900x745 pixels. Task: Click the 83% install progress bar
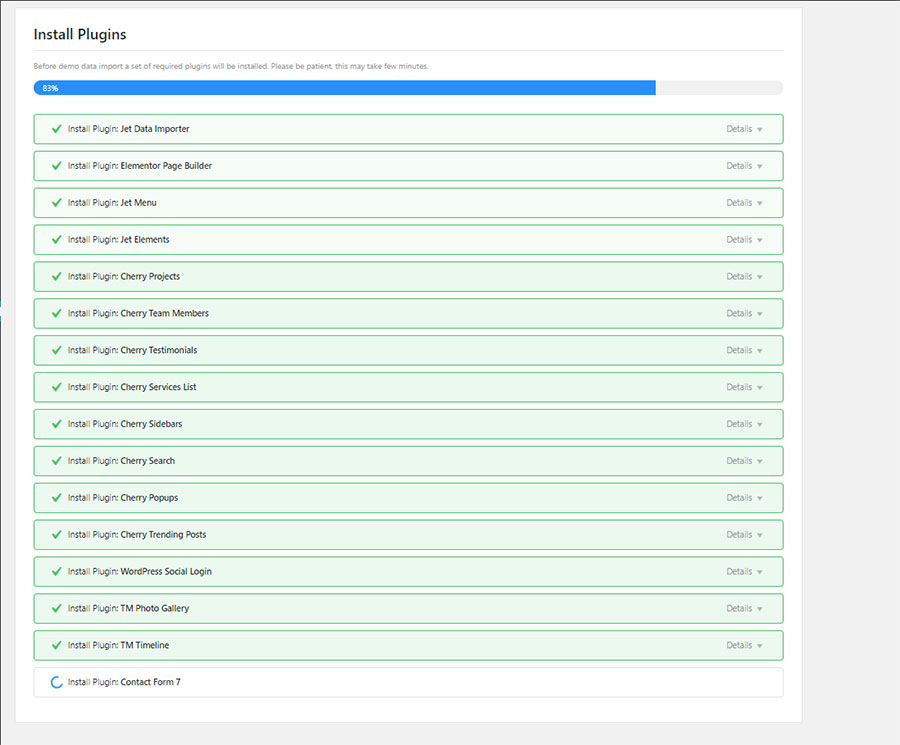408,88
